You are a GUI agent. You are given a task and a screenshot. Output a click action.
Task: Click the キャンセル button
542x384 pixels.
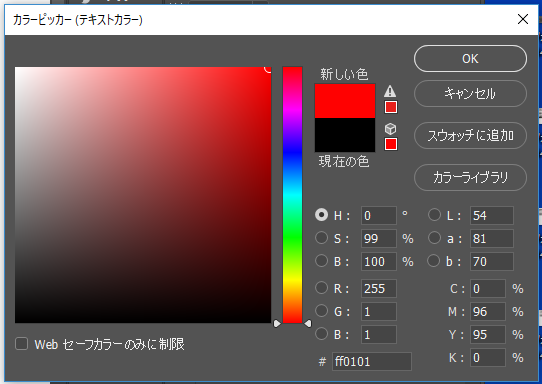click(x=470, y=94)
